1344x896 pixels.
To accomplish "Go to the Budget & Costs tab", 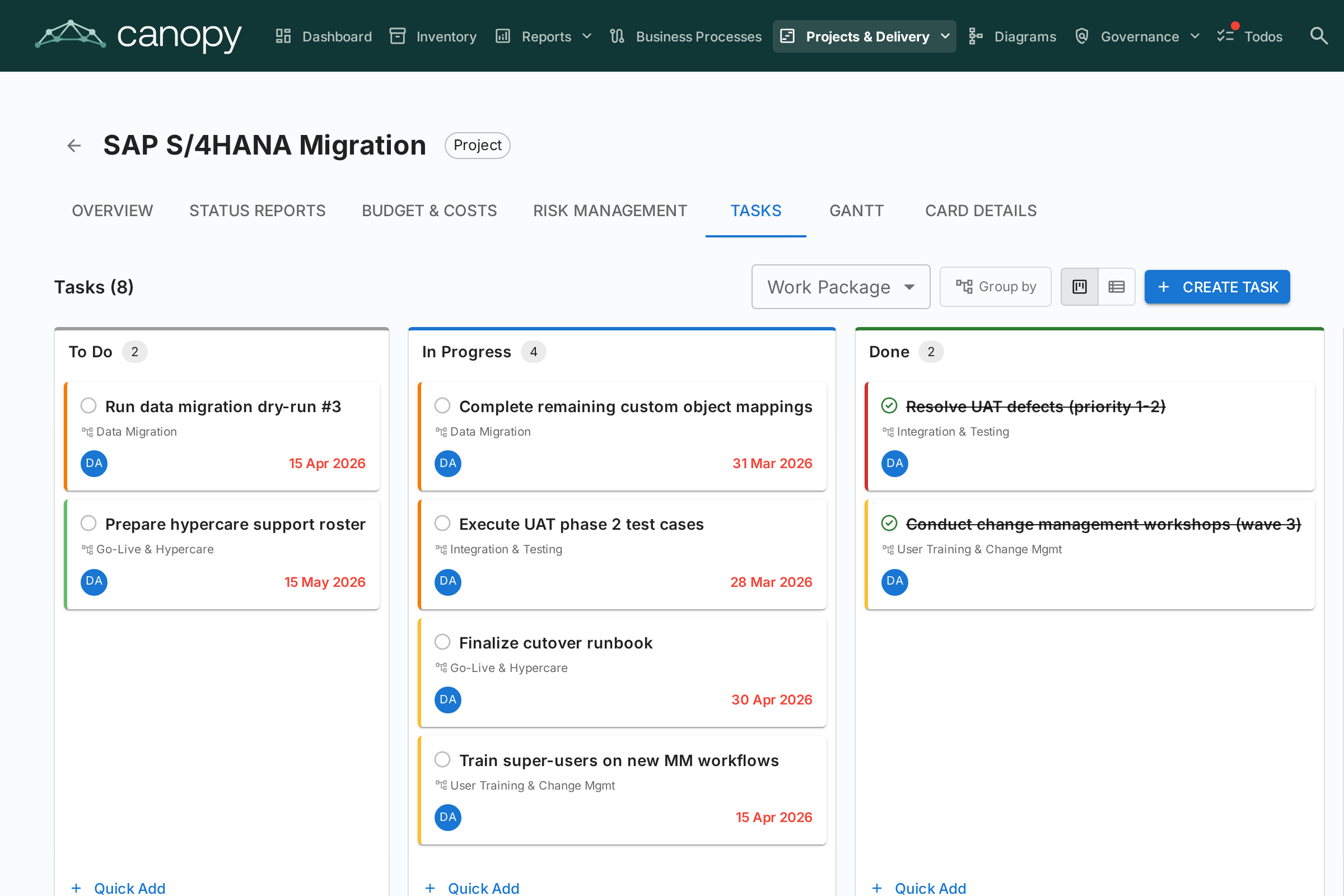I will 429,211.
